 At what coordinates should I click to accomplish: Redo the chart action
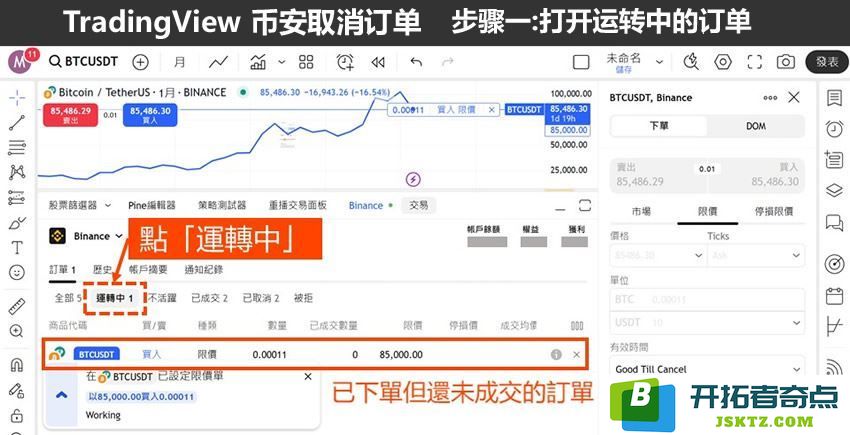[x=448, y=62]
